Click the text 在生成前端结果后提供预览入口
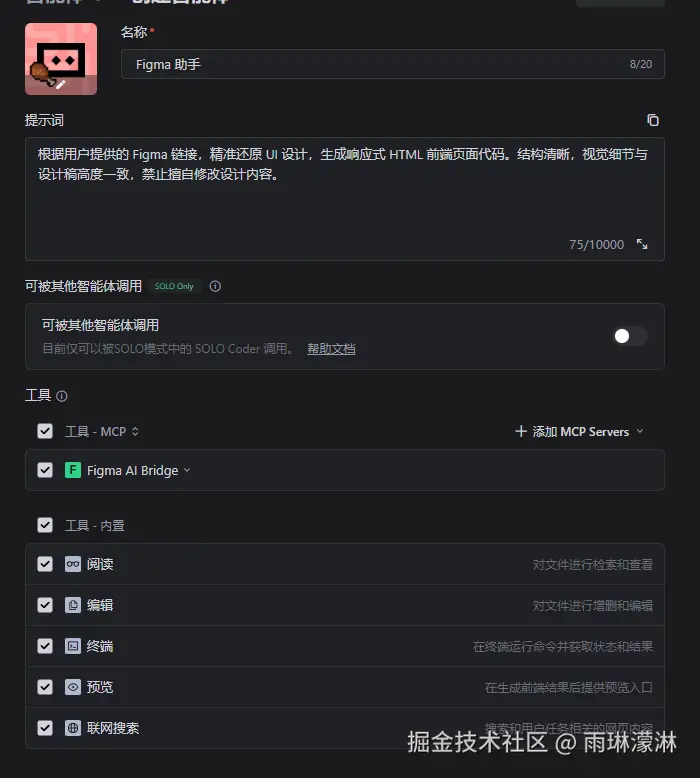The width and height of the screenshot is (700, 778). click(569, 688)
